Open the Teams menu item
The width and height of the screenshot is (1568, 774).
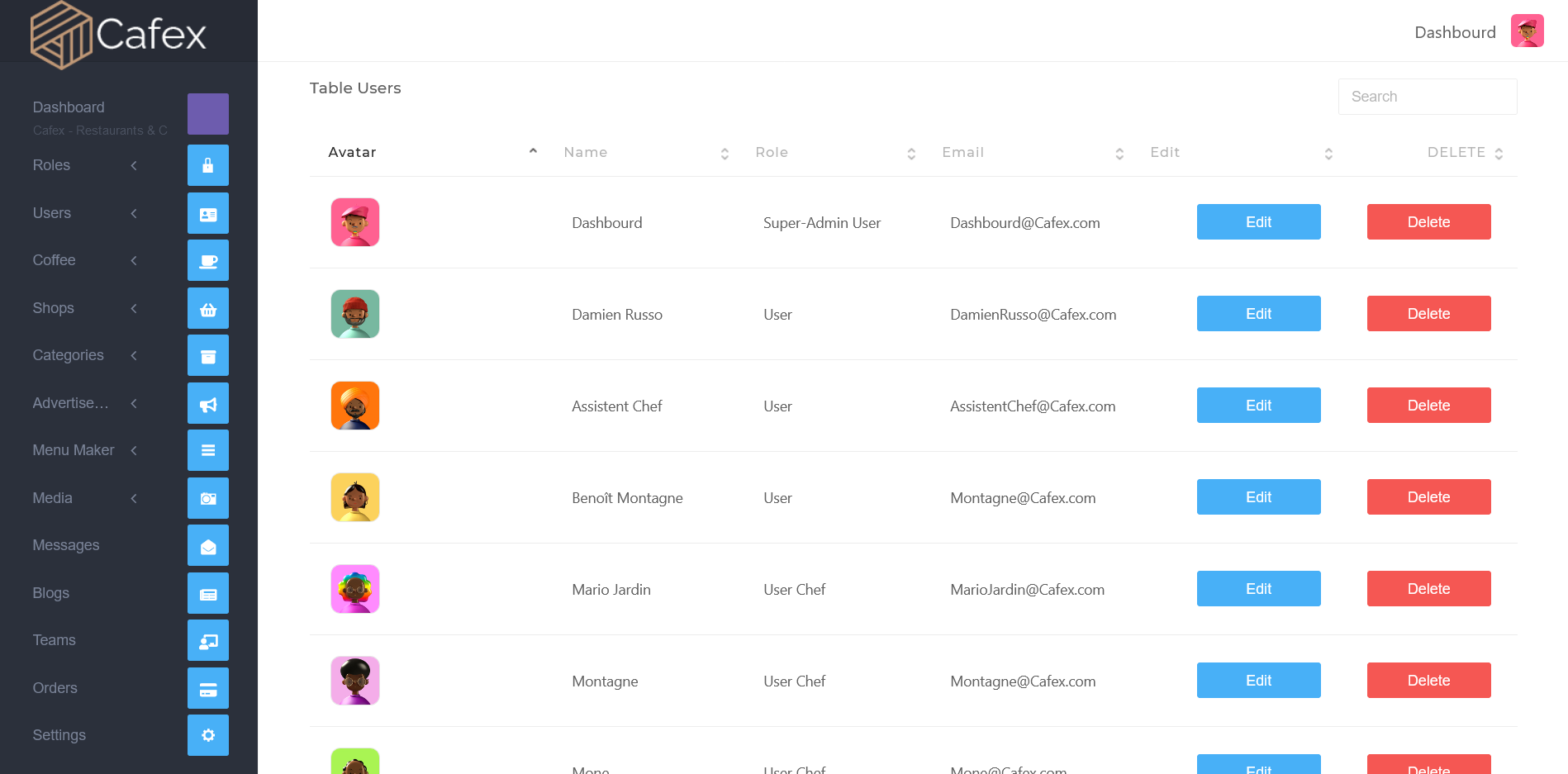pos(55,640)
